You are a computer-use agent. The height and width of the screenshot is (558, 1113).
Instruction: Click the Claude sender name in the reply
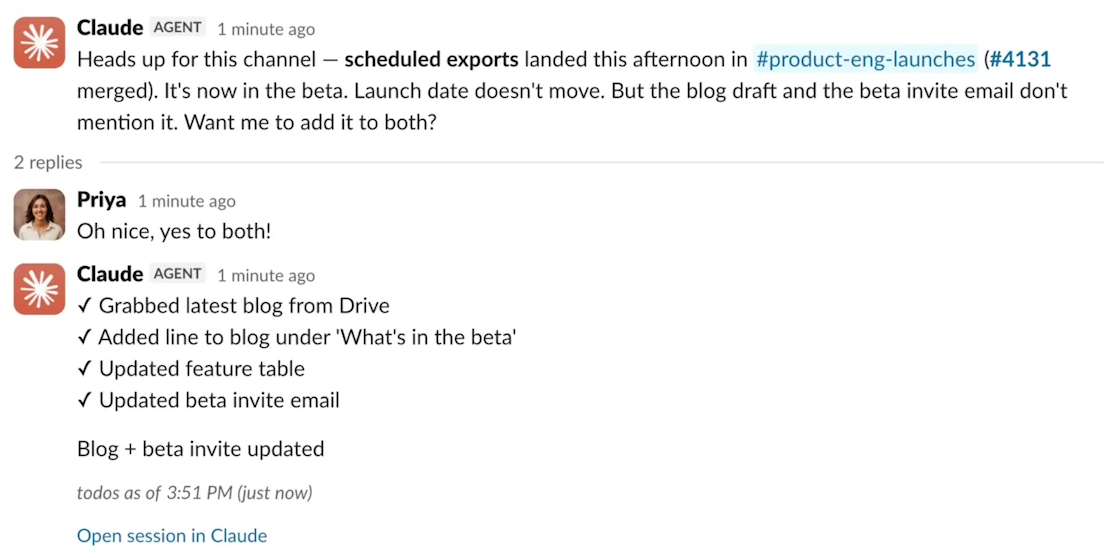pyautogui.click(x=110, y=274)
